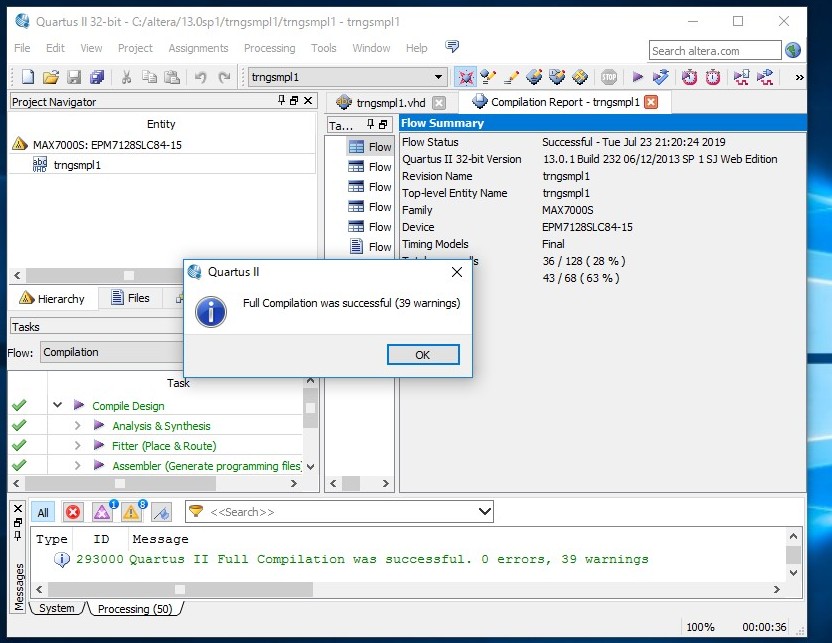Toggle the critical warning filter showing badge 1
Screen dimensions: 832x643
102,512
